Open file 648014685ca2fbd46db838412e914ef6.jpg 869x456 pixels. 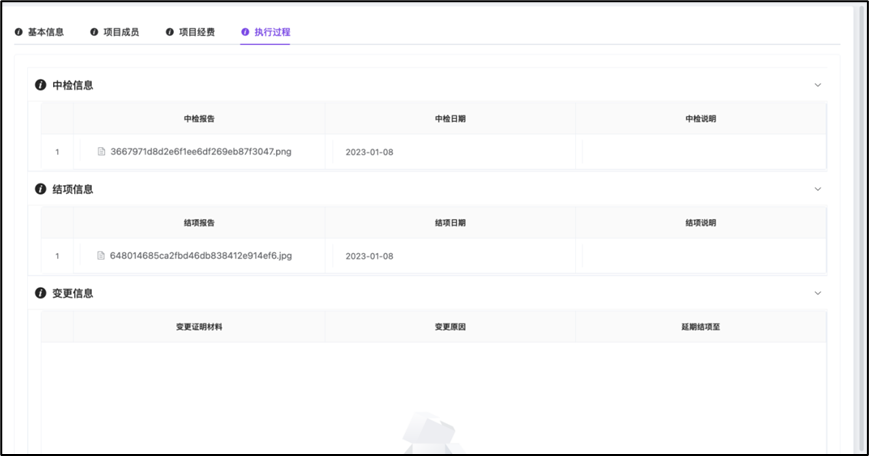coord(200,256)
